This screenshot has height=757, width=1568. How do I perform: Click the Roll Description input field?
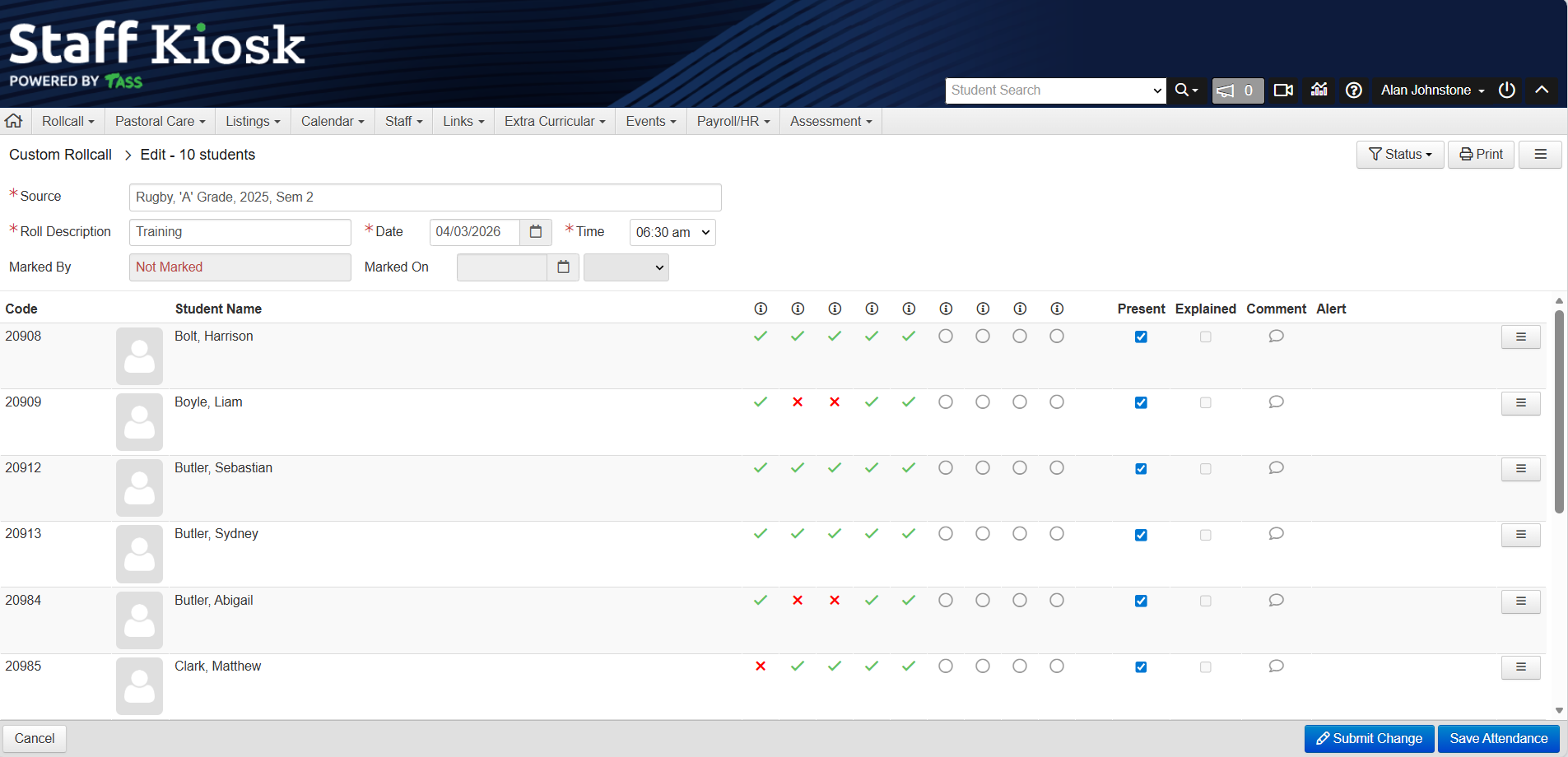click(240, 232)
